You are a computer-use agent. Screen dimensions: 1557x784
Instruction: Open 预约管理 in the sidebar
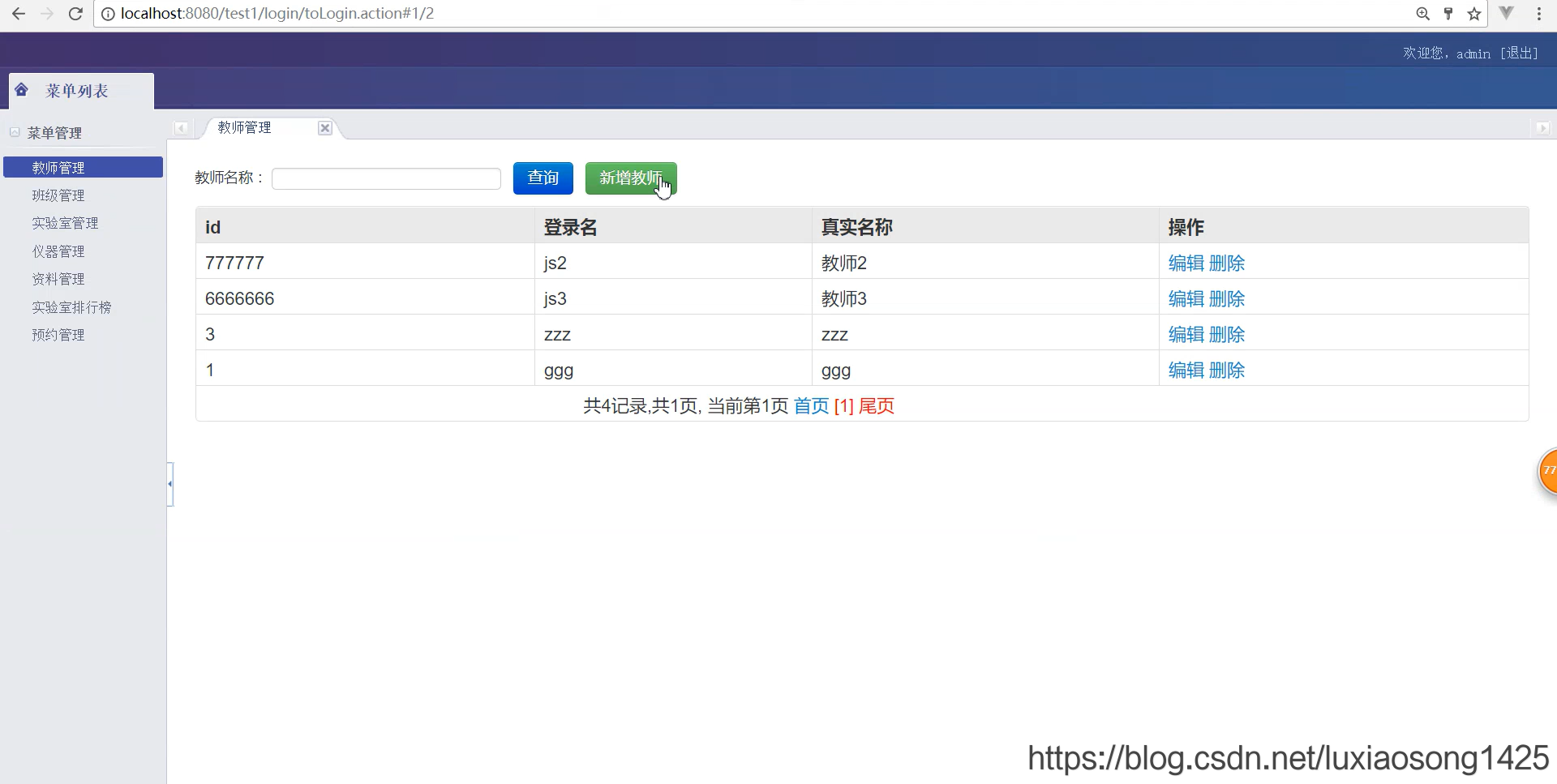[x=58, y=335]
